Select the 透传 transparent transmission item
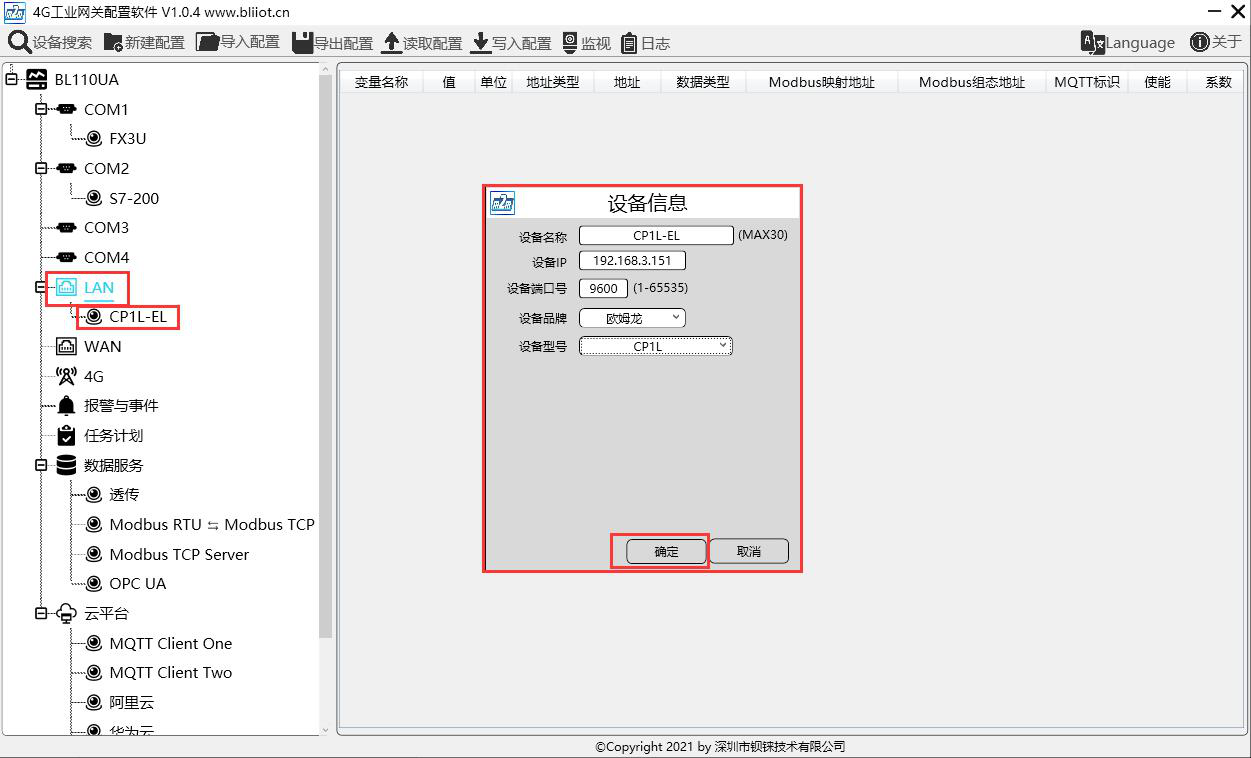 (x=124, y=495)
